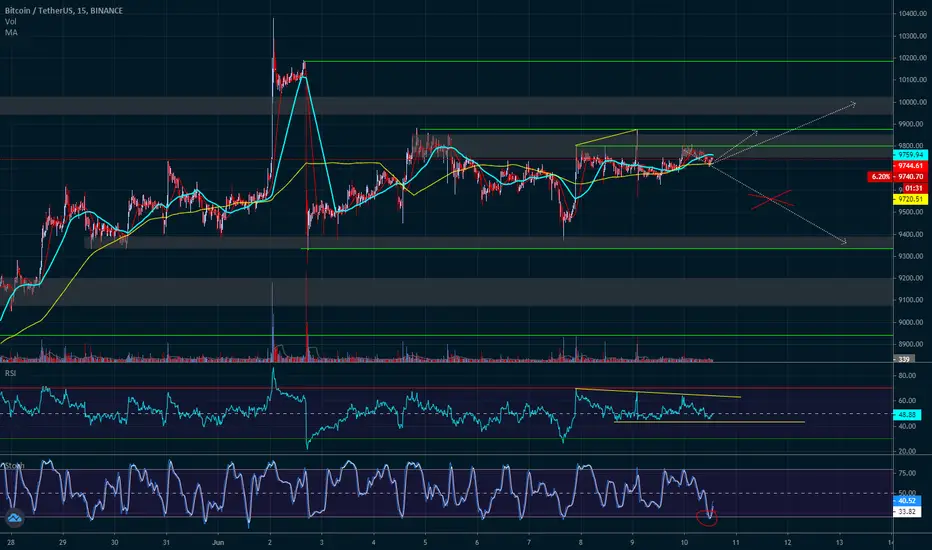This screenshot has width=932, height=550.
Task: Click the 10000.00 price axis label
Action: (x=913, y=102)
